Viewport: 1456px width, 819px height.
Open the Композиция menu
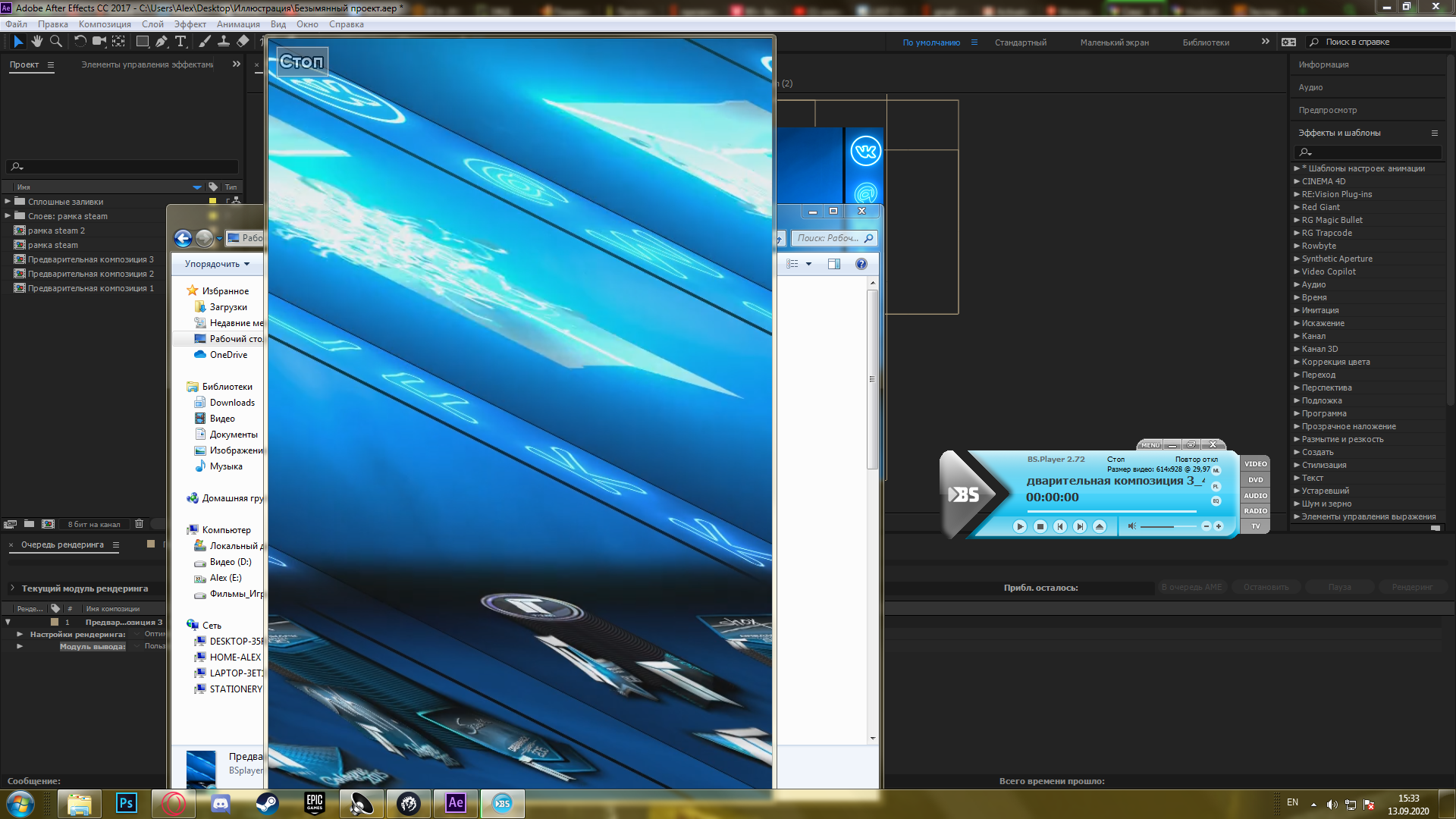105,24
